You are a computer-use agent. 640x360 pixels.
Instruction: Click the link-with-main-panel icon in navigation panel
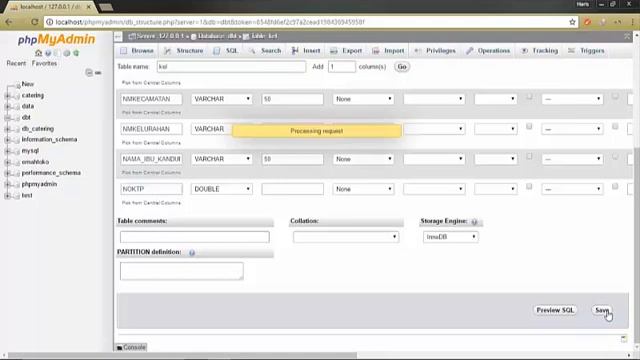pos(98,73)
